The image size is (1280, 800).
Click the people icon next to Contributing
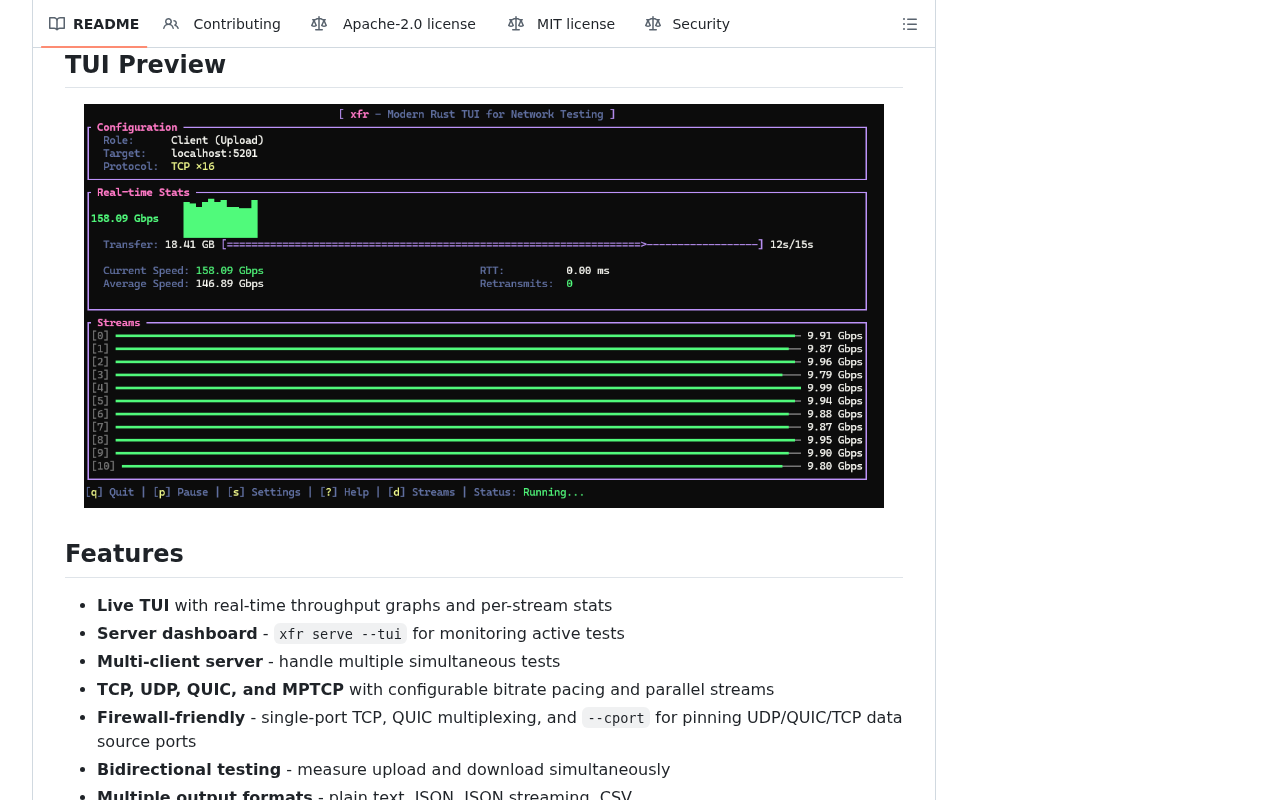click(170, 24)
